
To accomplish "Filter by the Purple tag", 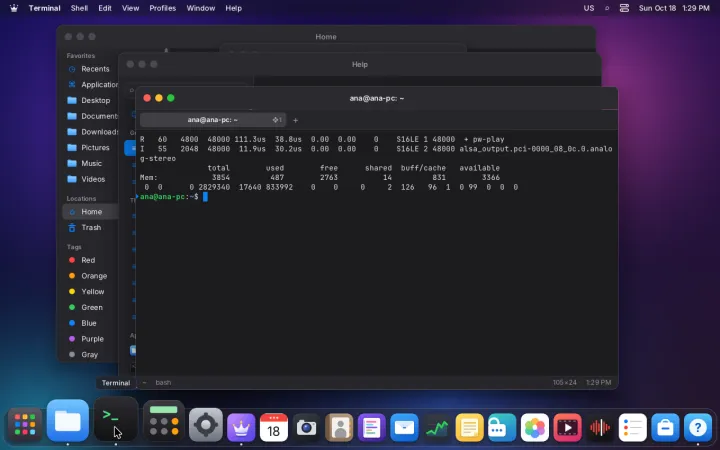I will (90, 339).
